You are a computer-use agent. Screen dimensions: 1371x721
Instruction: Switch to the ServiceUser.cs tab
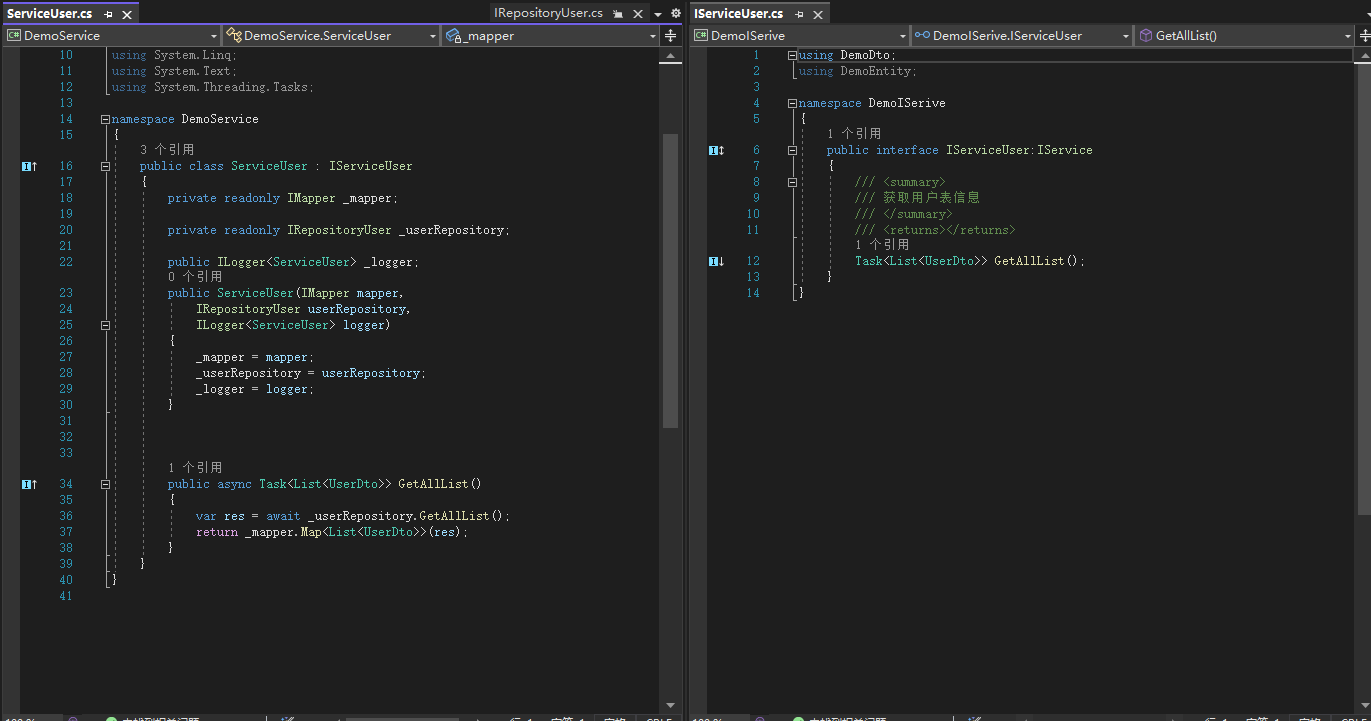(50, 14)
